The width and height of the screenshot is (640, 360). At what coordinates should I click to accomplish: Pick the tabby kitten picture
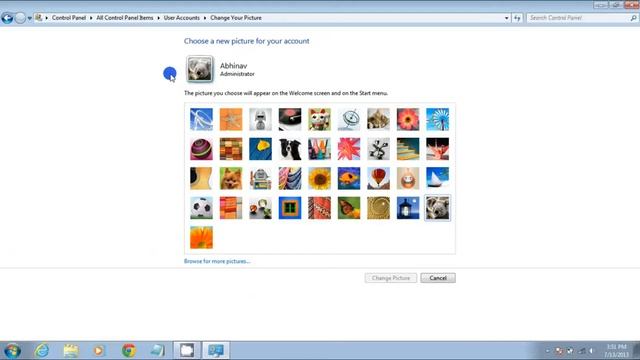[x=378, y=119]
